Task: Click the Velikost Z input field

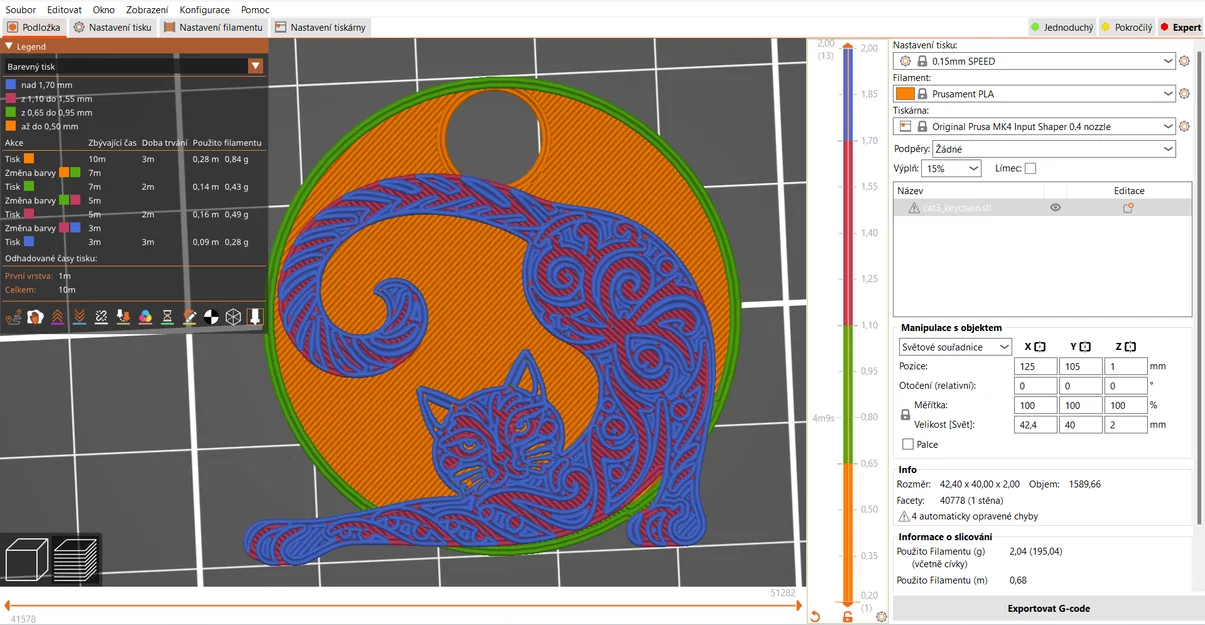Action: tap(1126, 424)
